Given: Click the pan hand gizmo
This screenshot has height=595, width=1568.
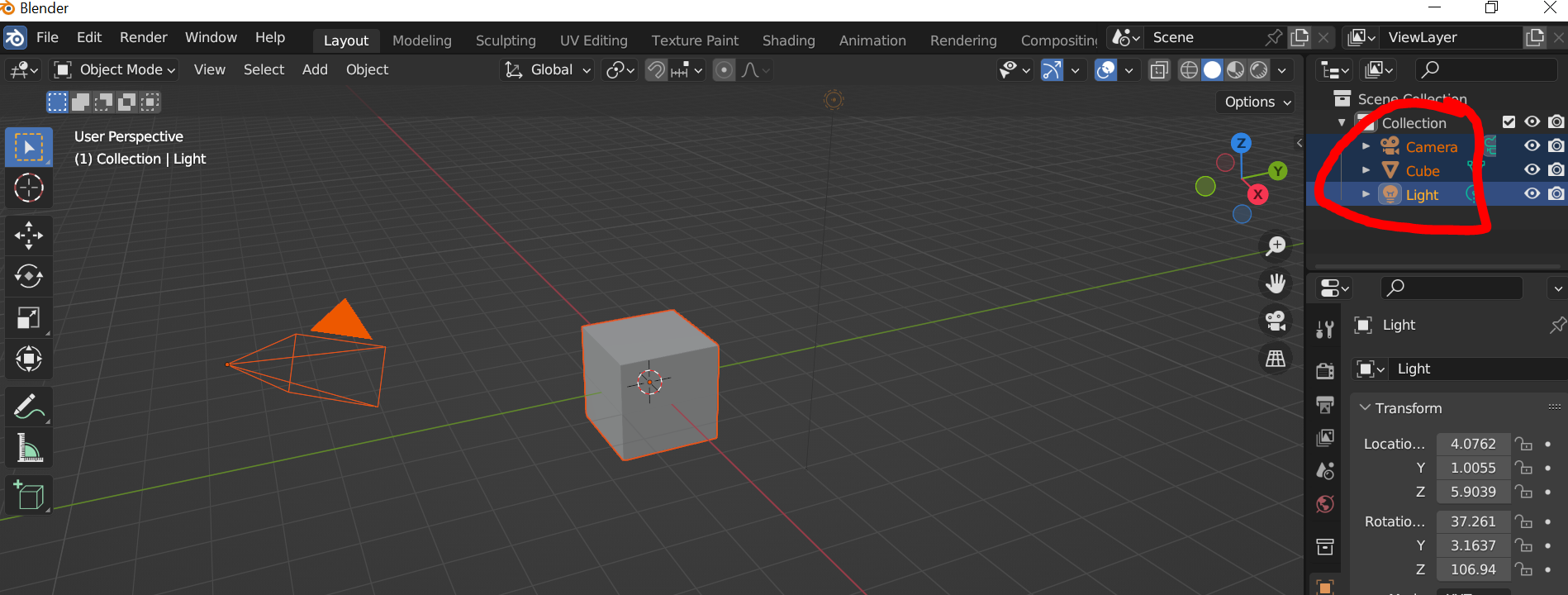Looking at the screenshot, I should (1276, 283).
